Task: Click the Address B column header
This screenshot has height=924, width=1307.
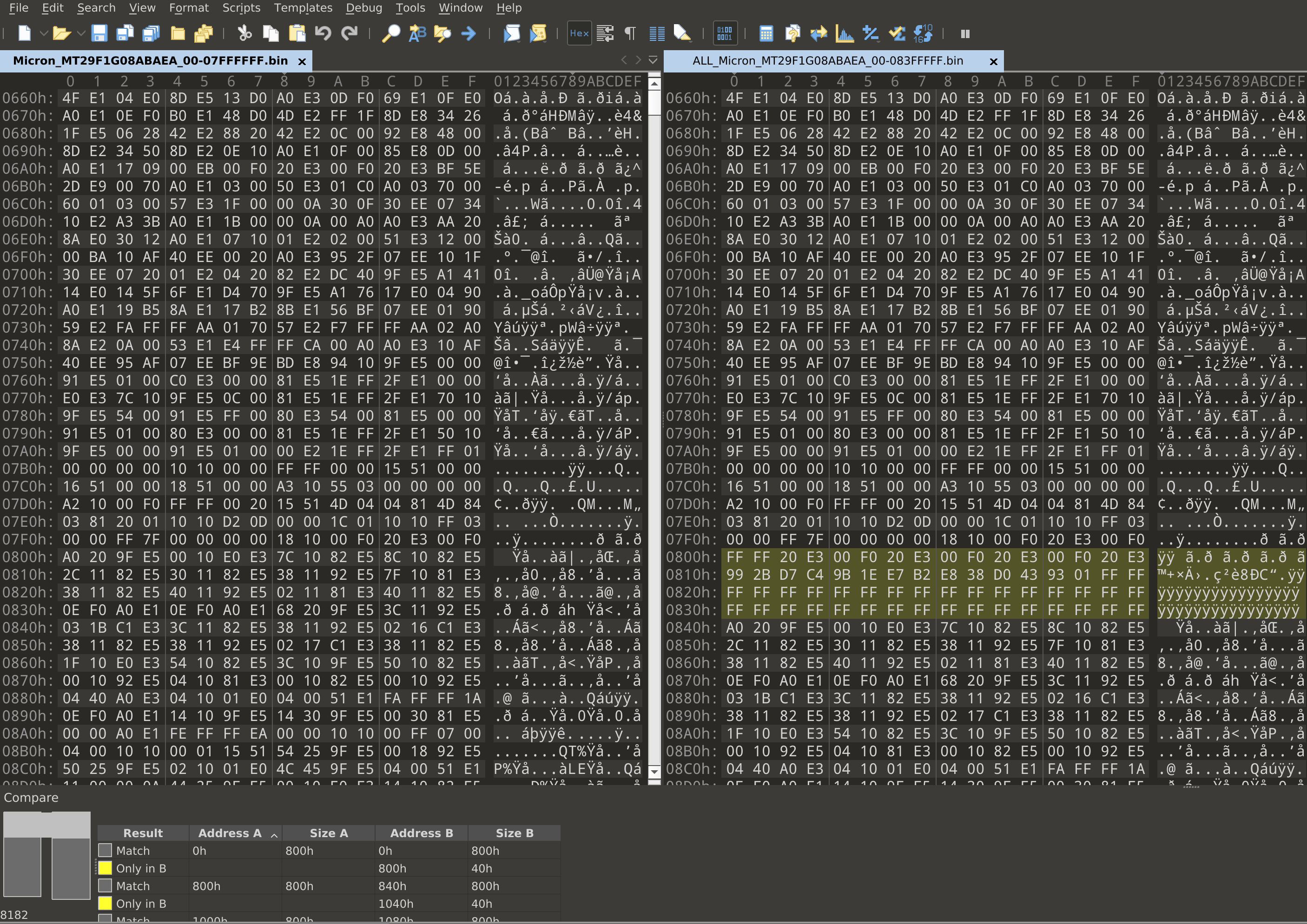Action: 421,833
